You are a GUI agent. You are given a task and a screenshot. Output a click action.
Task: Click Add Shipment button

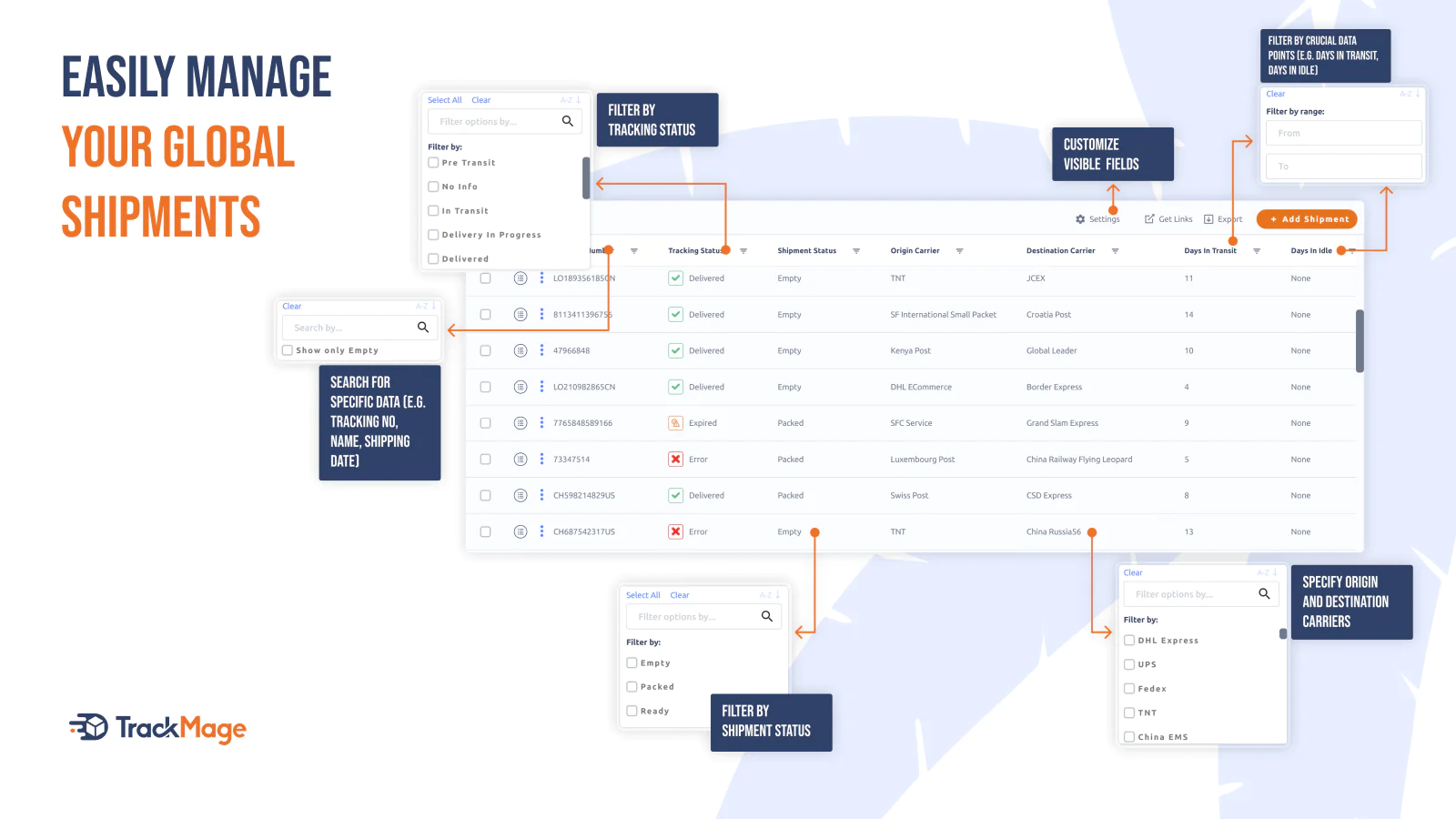pos(1307,219)
